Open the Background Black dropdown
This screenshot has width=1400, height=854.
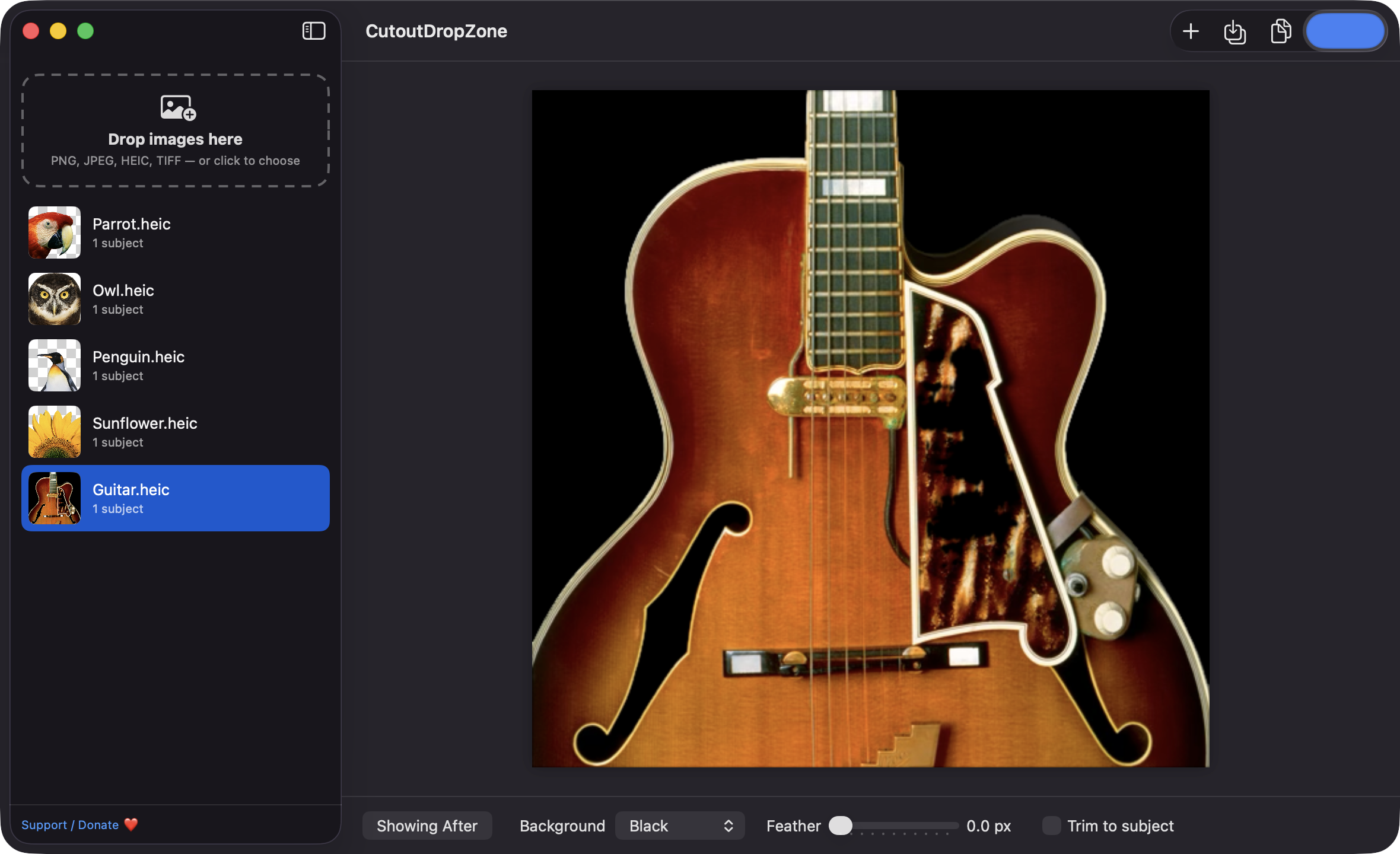[x=680, y=826]
